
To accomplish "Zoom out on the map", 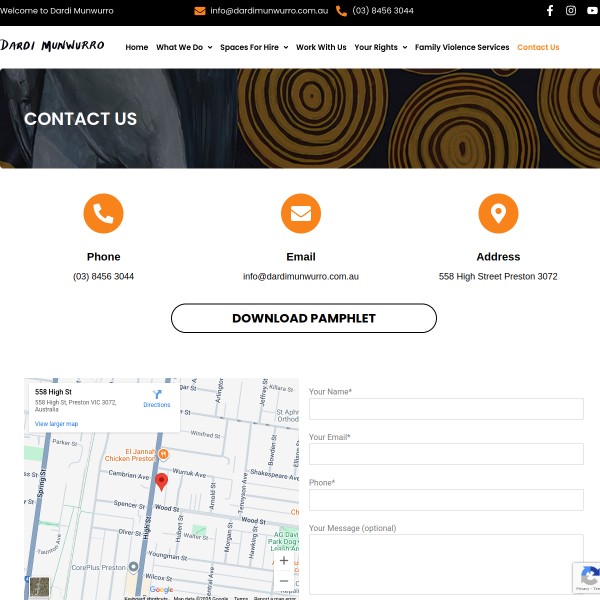I will (x=284, y=581).
